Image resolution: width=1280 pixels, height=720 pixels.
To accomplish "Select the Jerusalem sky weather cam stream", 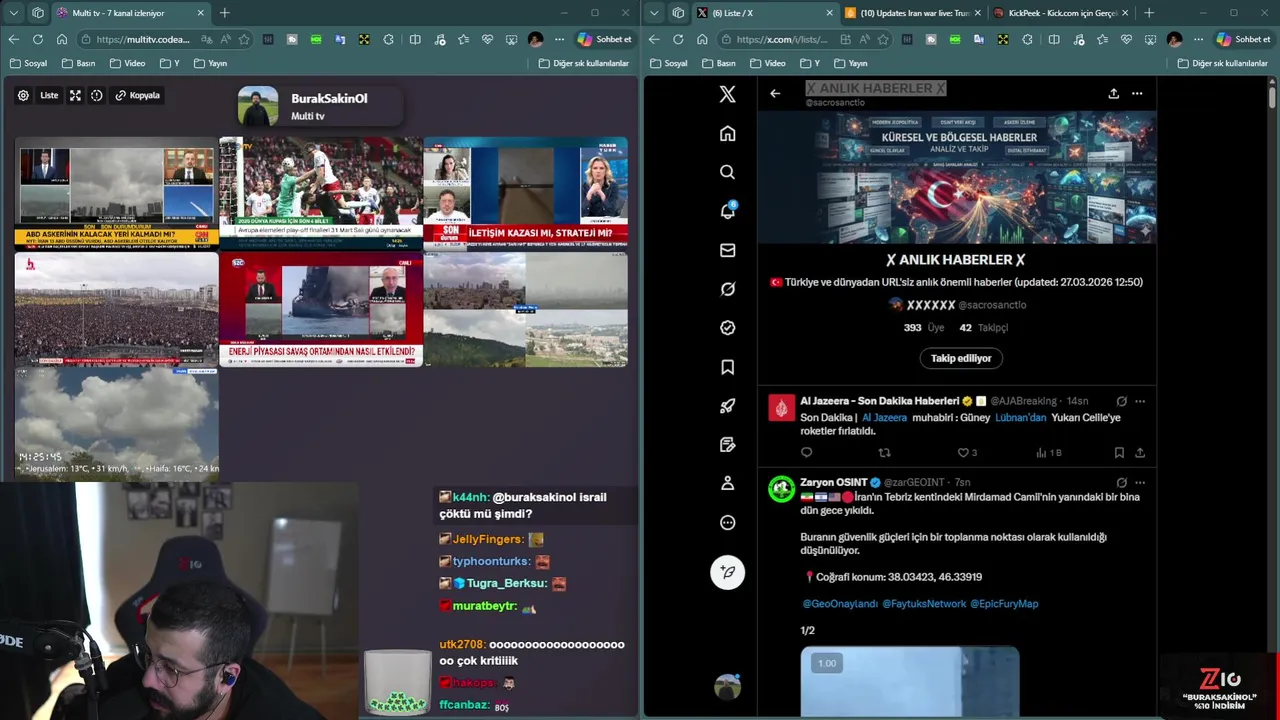I will tap(116, 424).
